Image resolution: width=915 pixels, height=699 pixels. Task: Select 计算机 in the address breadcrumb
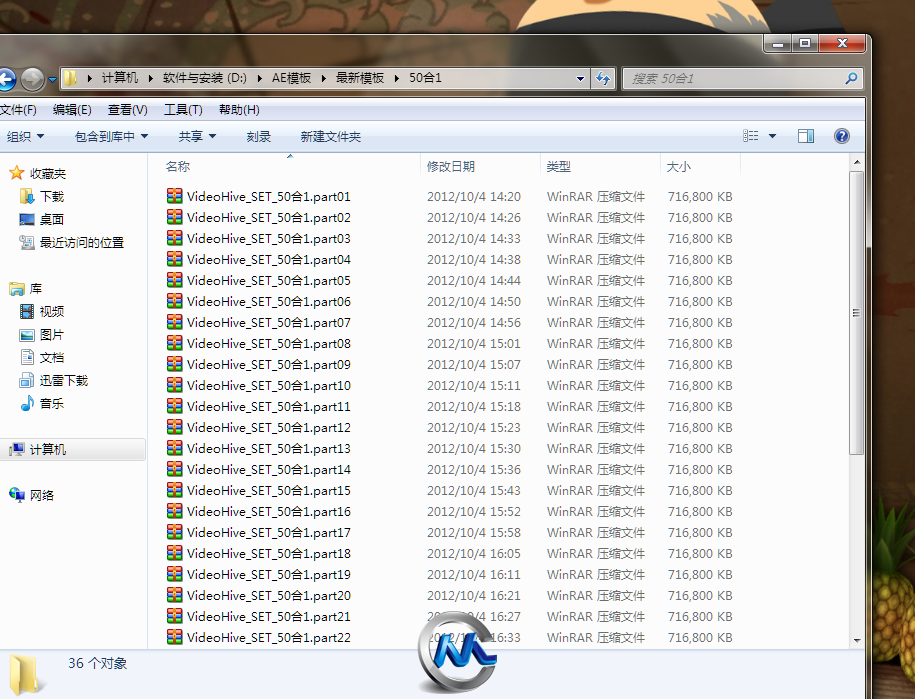120,78
